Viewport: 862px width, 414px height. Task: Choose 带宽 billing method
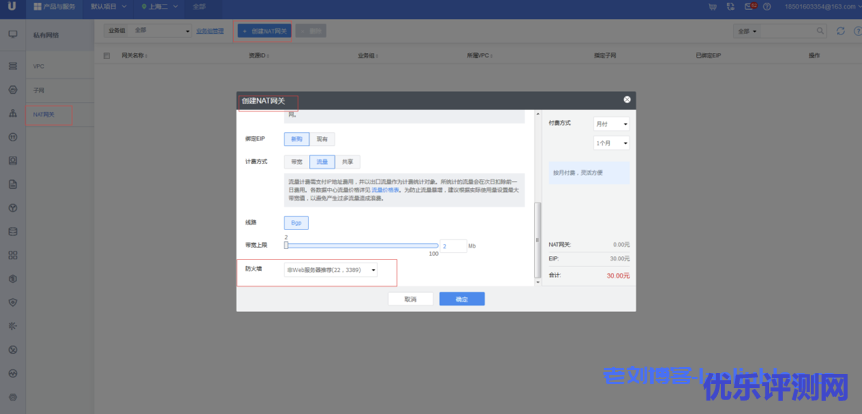point(296,161)
